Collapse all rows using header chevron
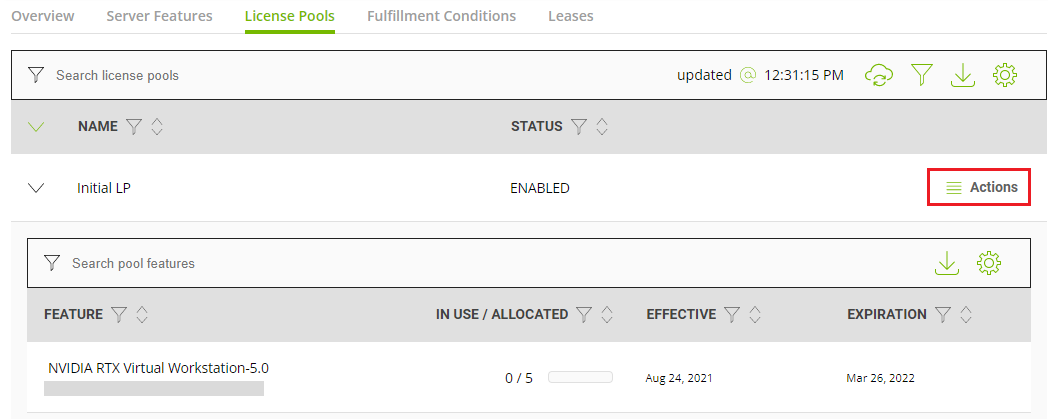The height and width of the screenshot is (419, 1048). 37,127
